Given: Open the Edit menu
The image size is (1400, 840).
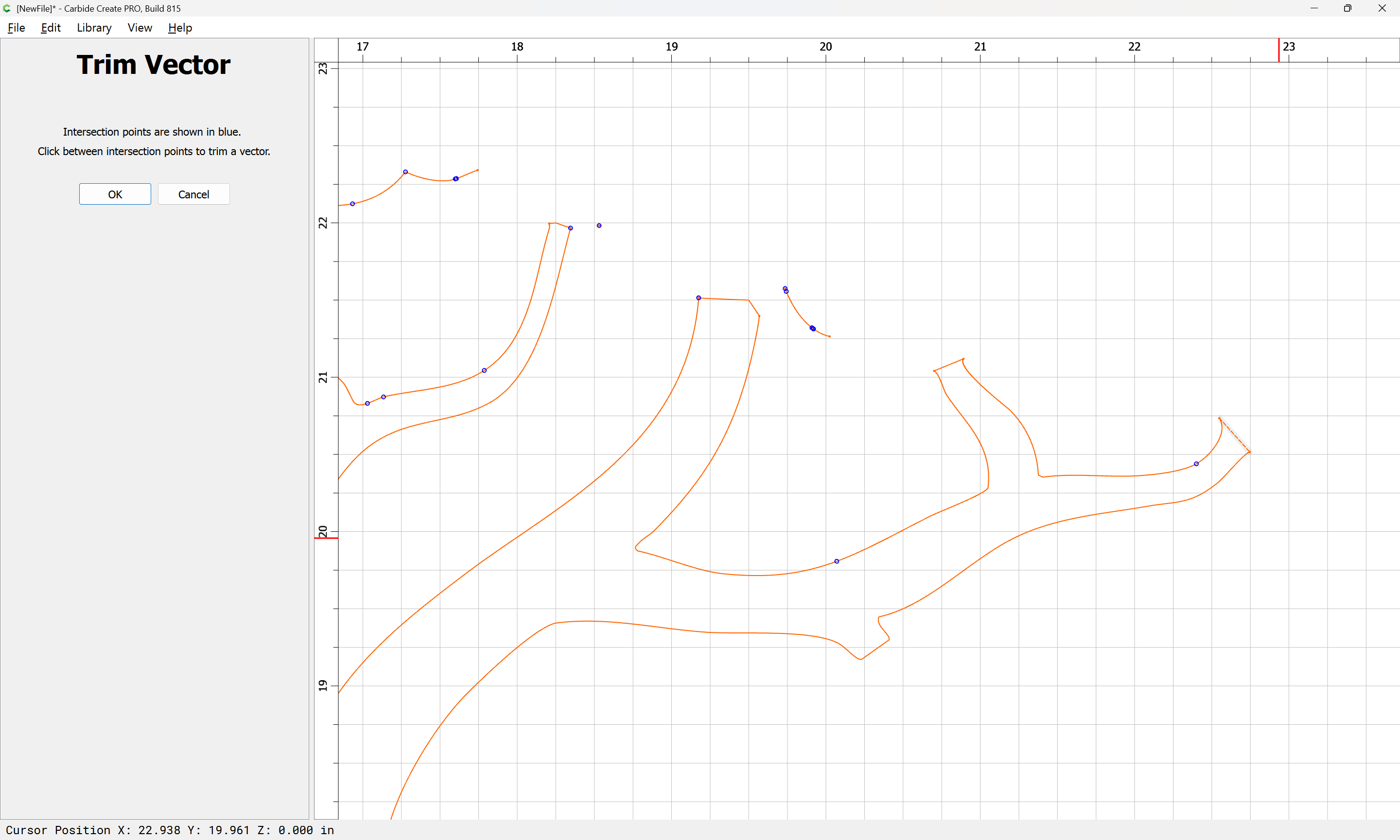Looking at the screenshot, I should point(51,28).
